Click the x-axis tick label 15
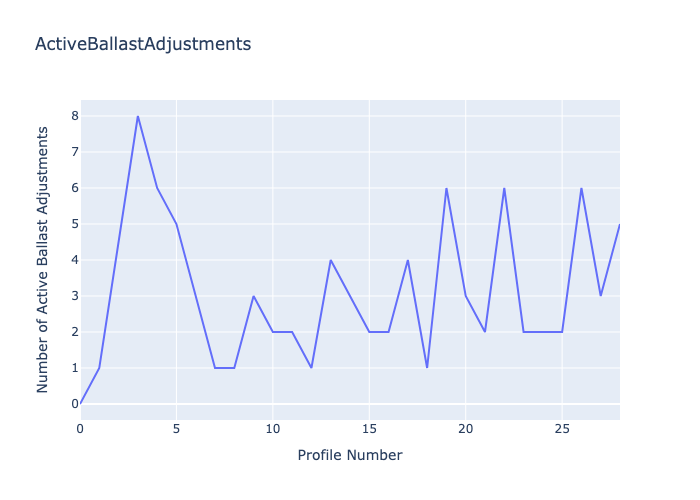700x500 pixels. (x=369, y=428)
